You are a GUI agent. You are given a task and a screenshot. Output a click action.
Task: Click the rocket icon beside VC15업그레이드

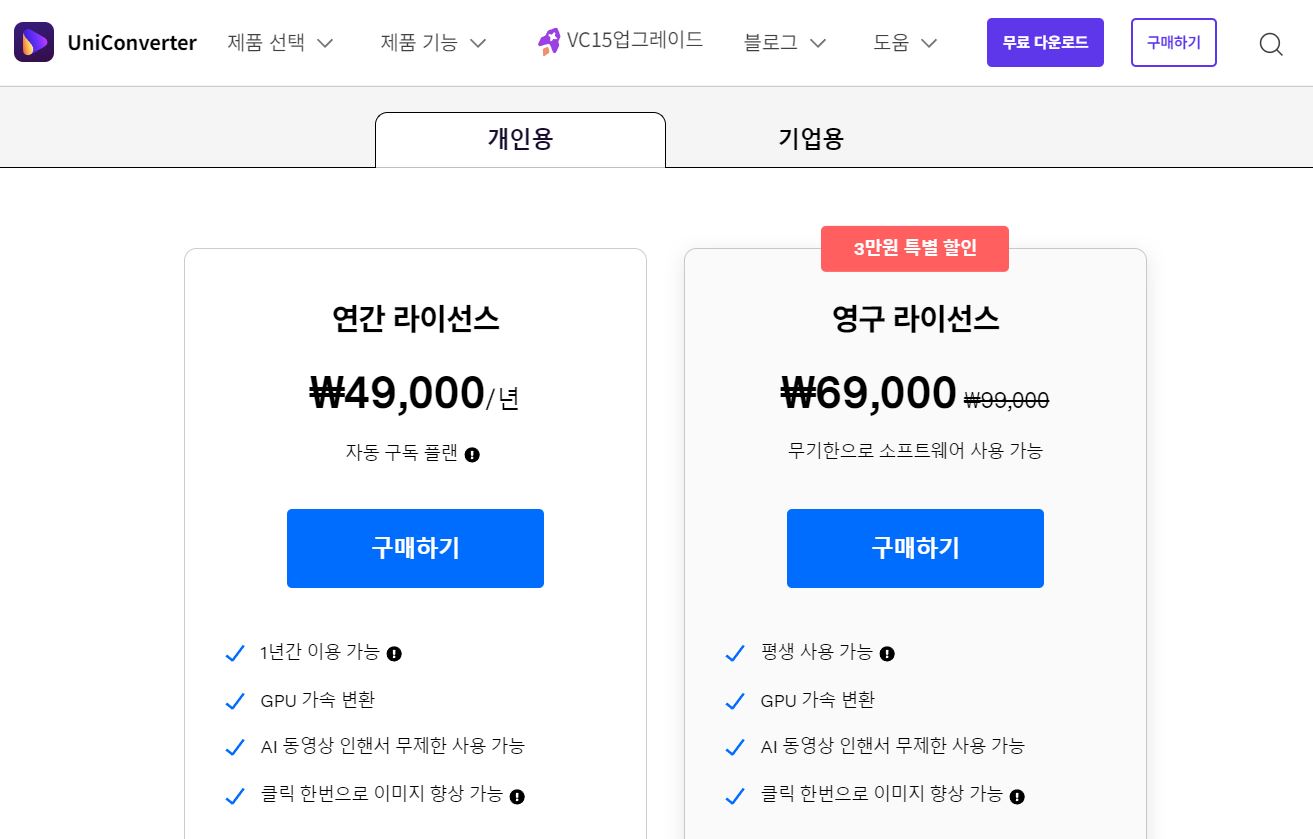click(x=548, y=40)
